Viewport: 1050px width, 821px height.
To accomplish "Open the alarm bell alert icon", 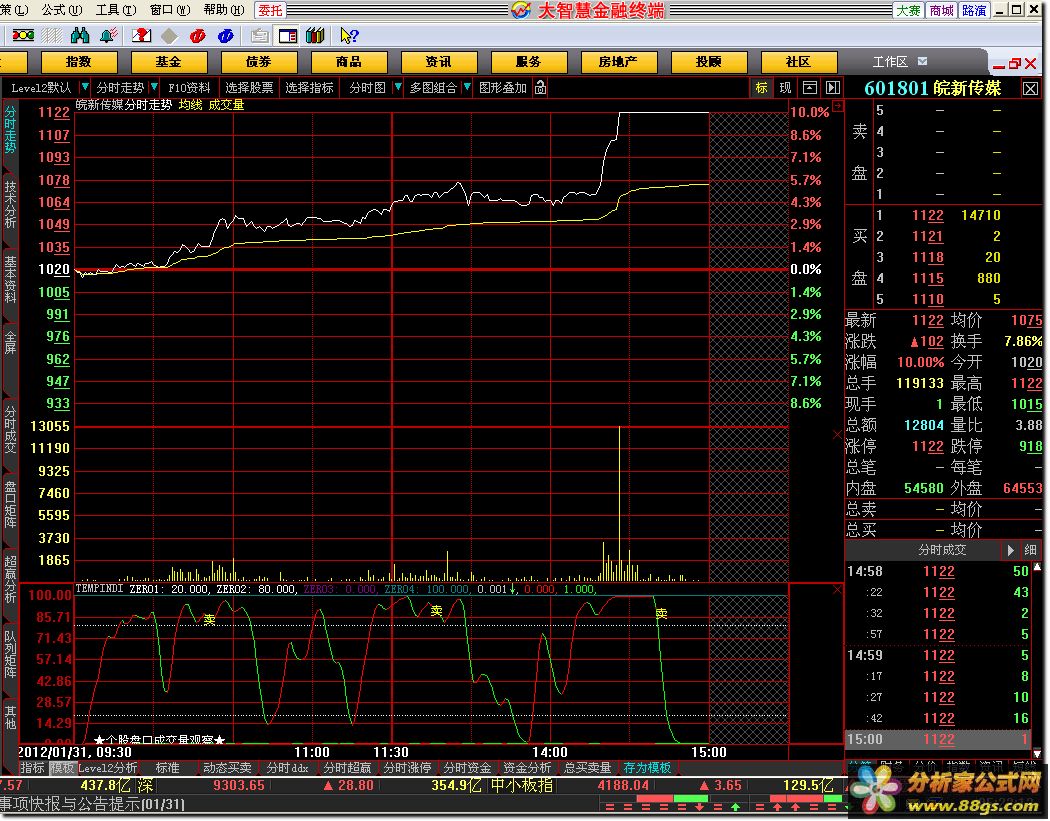I will [108, 35].
